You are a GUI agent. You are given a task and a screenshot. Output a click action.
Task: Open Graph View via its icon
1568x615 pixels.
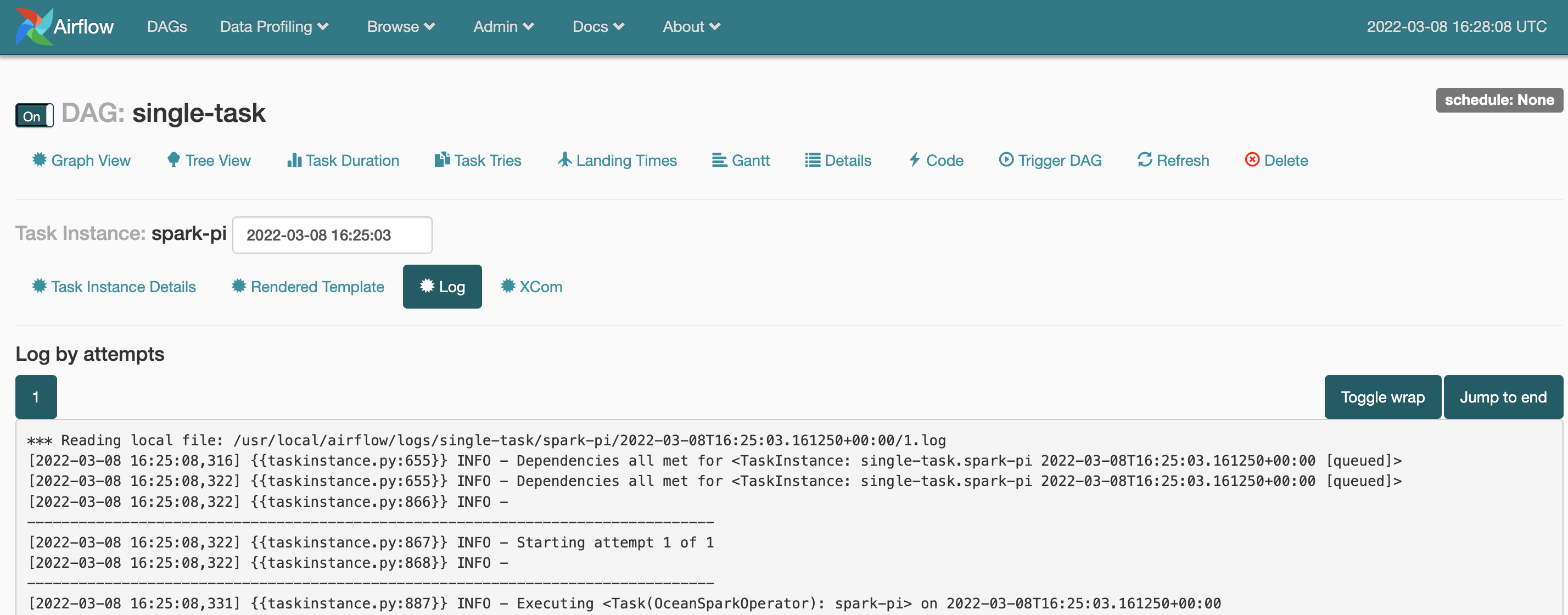[40, 160]
